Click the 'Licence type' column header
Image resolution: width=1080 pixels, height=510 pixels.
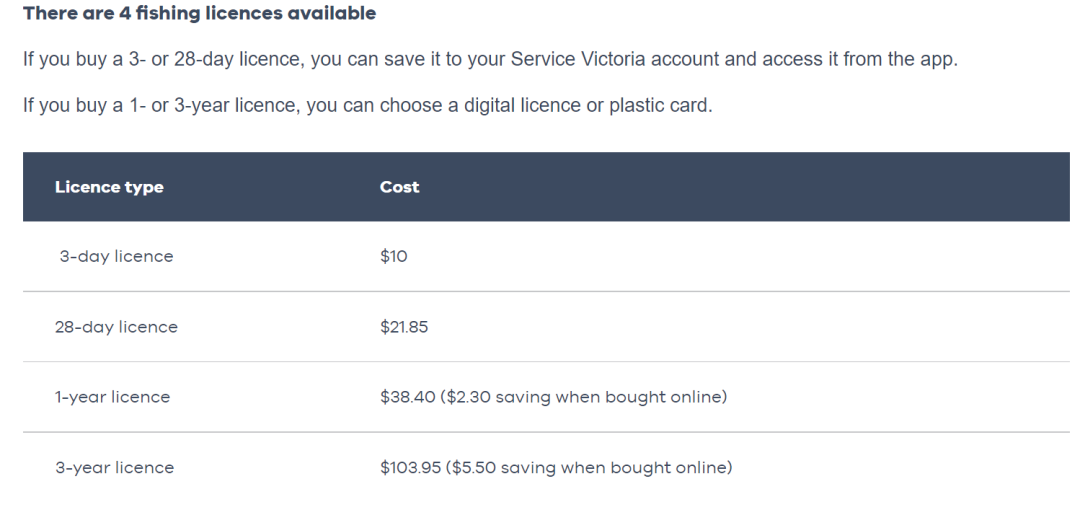click(109, 187)
